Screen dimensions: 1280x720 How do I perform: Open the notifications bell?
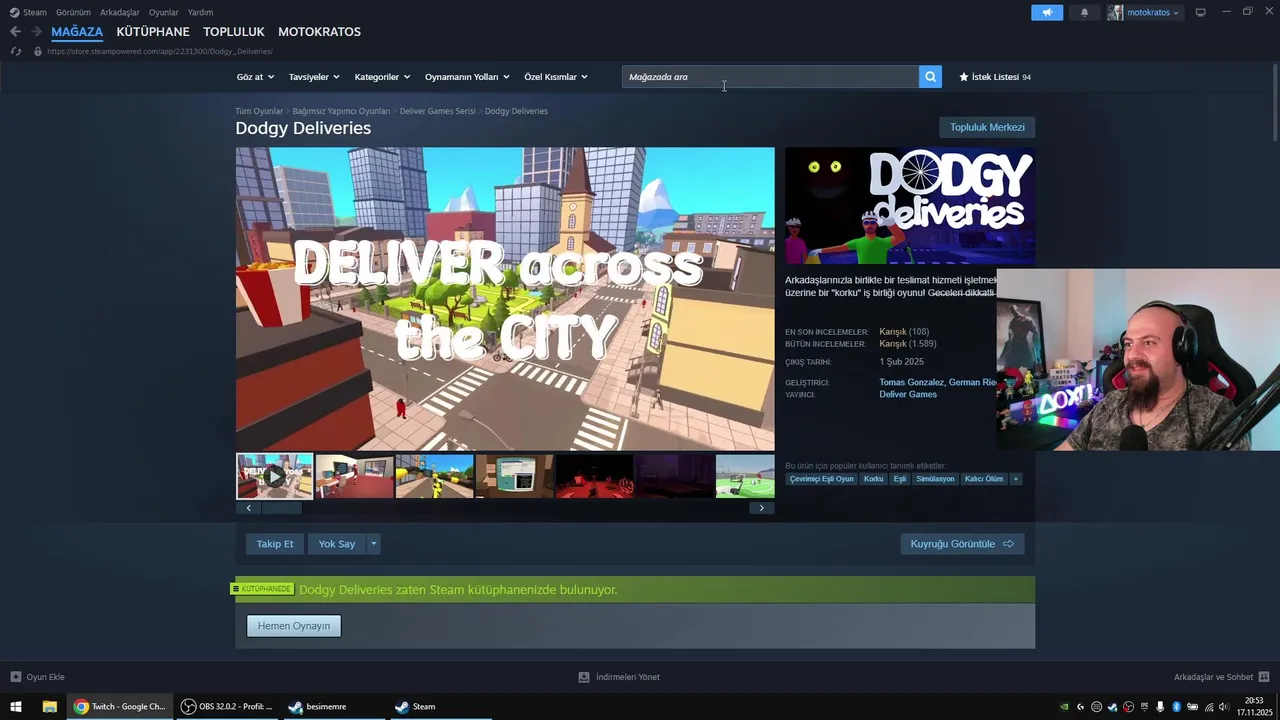coord(1084,12)
